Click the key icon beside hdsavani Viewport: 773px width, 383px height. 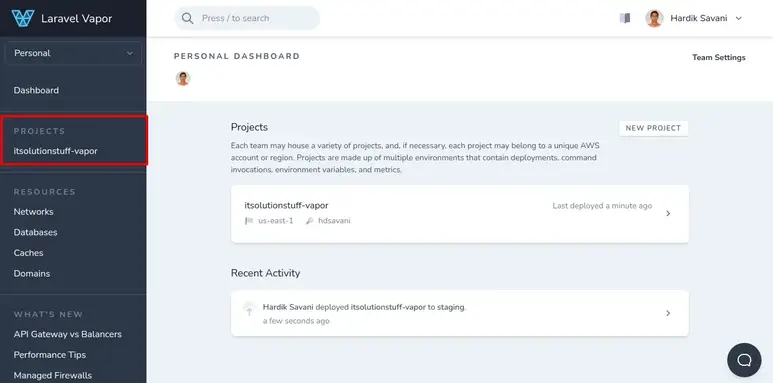(x=310, y=221)
